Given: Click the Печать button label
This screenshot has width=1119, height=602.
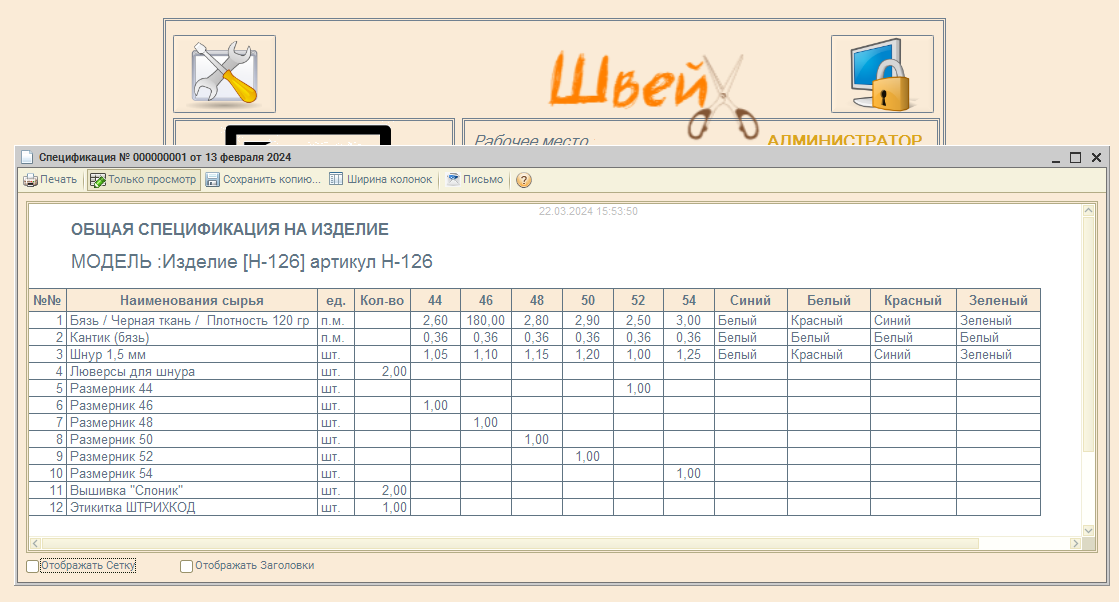Looking at the screenshot, I should pyautogui.click(x=59, y=179).
